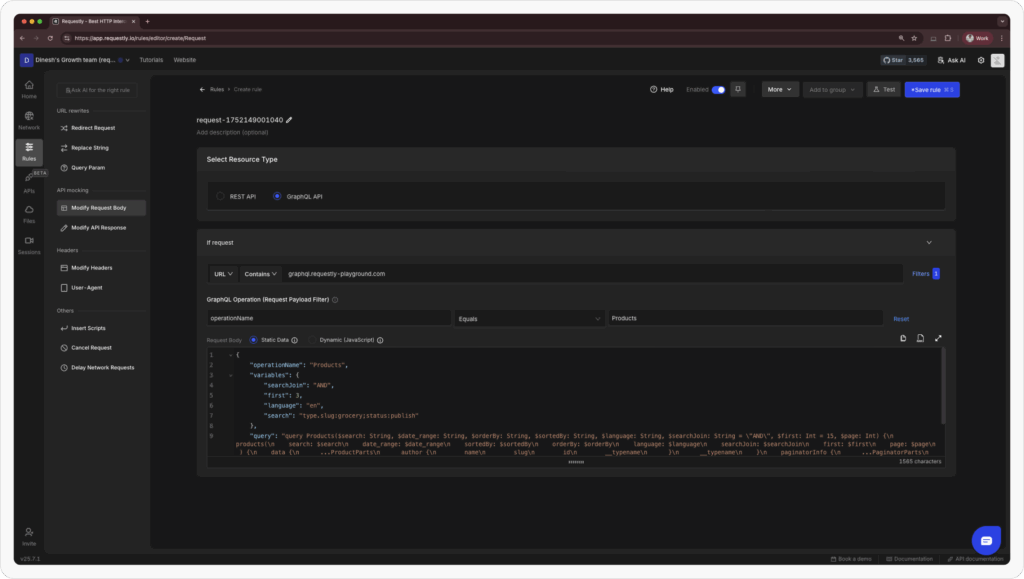Select the GraphQL API radio option
The width and height of the screenshot is (1024, 579).
click(277, 196)
